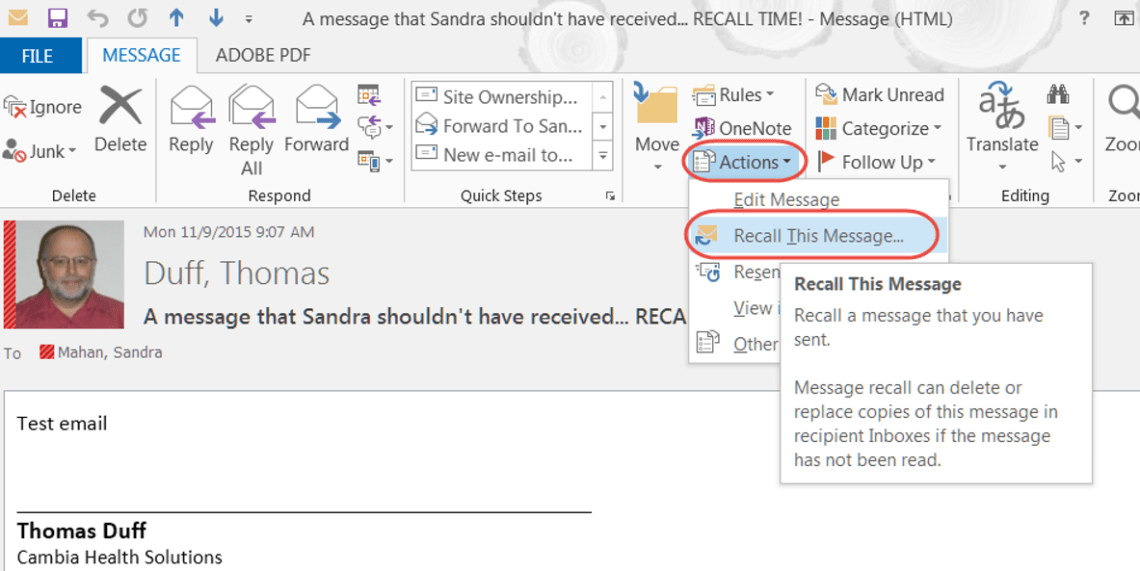Click the Translate button
Screen dimensions: 1140x571
pos(1002,128)
